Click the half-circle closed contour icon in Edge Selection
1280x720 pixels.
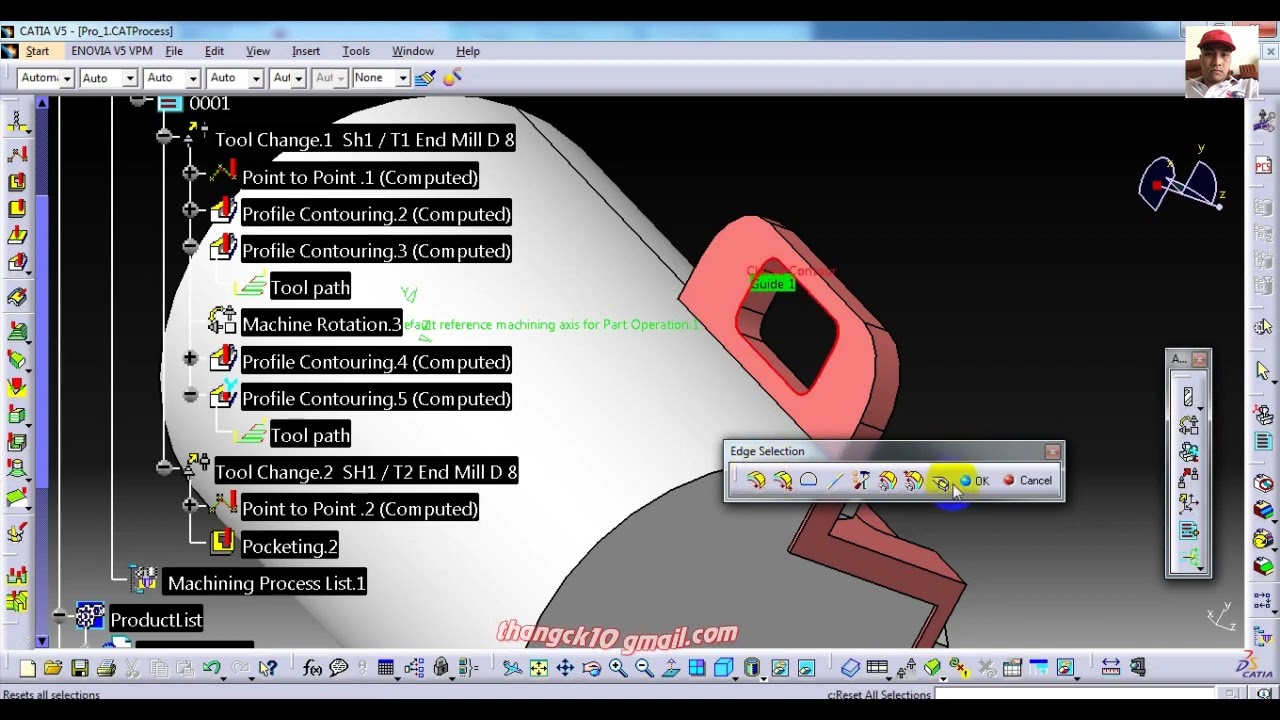(x=808, y=481)
